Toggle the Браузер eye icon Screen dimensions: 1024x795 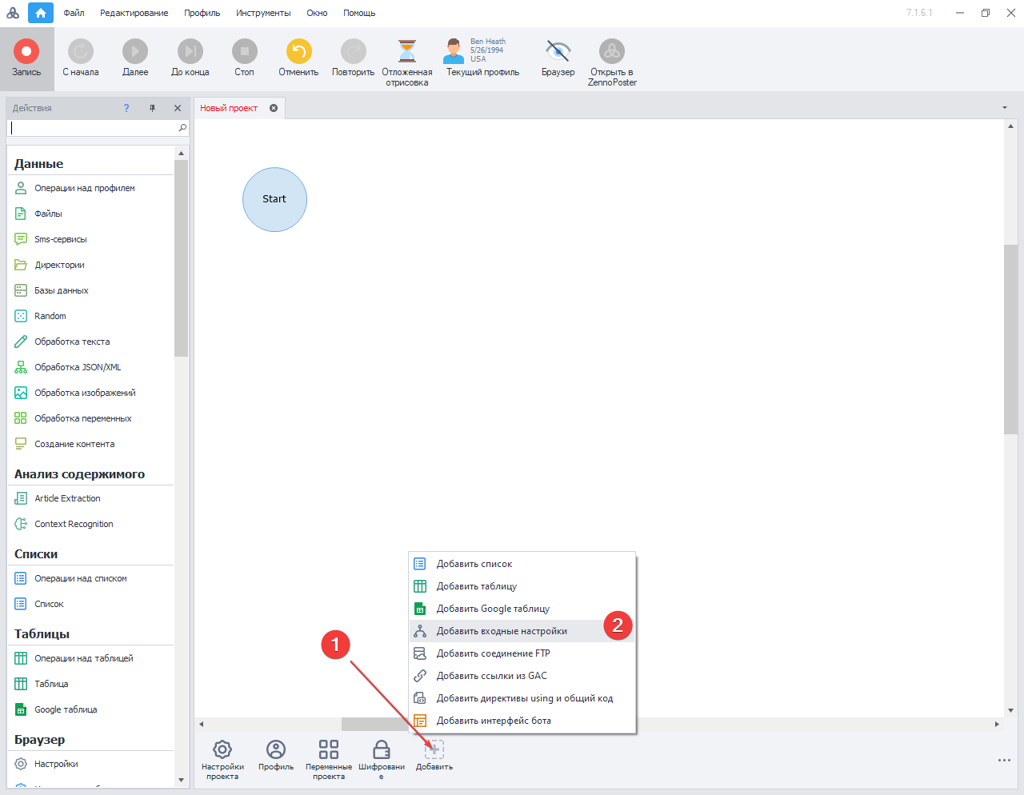(558, 51)
